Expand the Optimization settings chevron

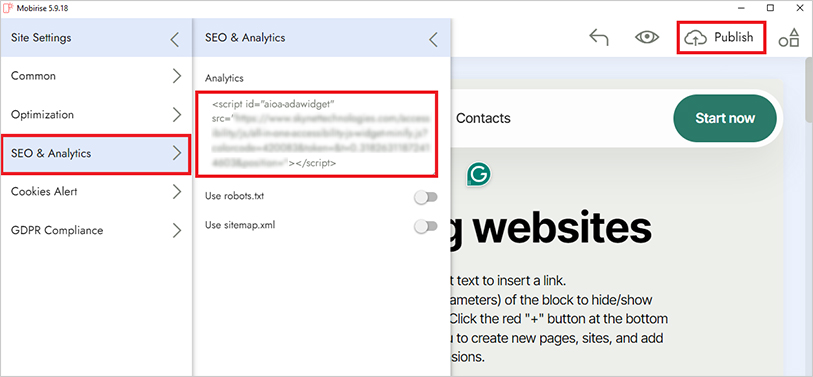(x=177, y=115)
